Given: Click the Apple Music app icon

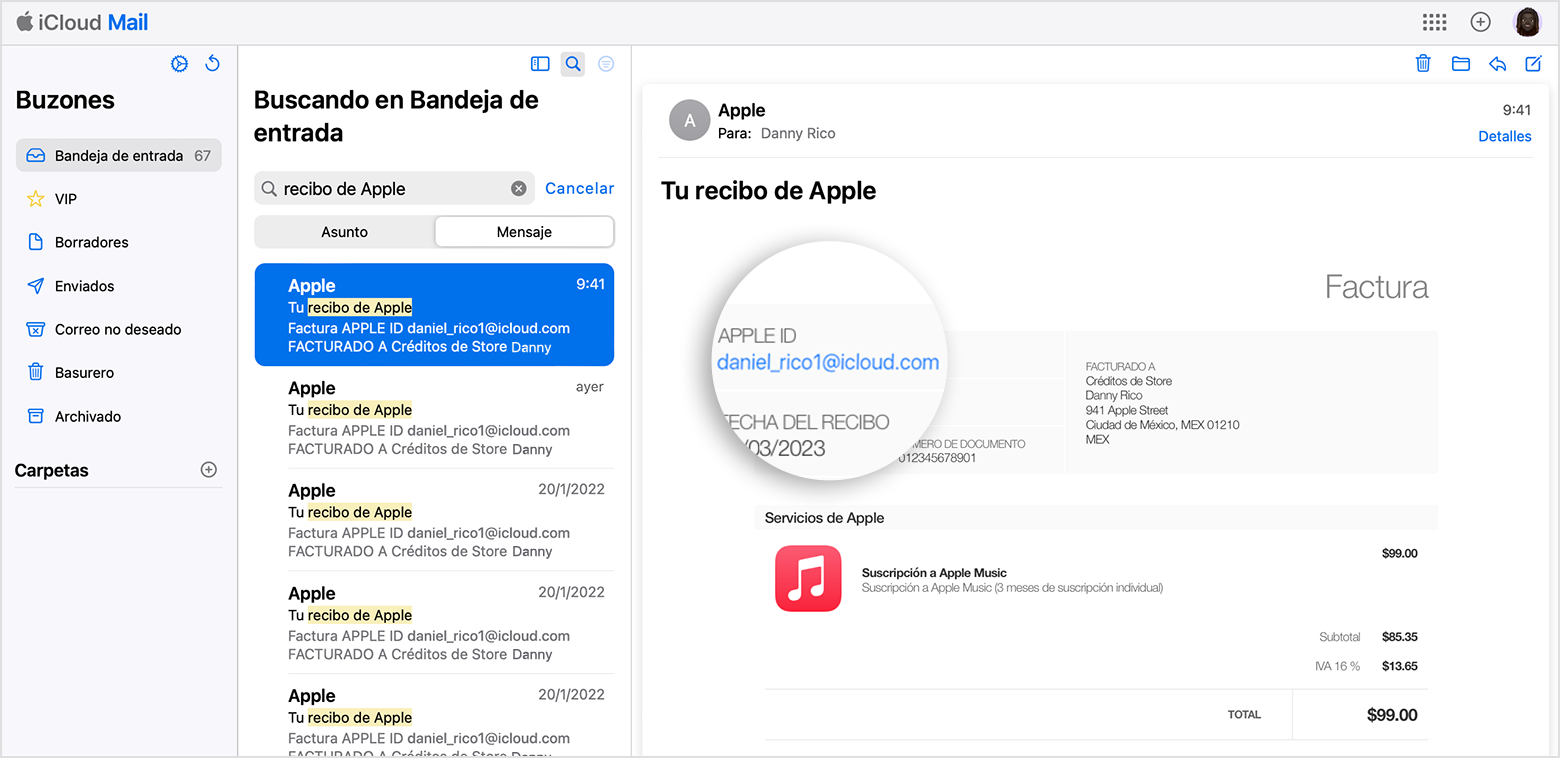Looking at the screenshot, I should [808, 579].
